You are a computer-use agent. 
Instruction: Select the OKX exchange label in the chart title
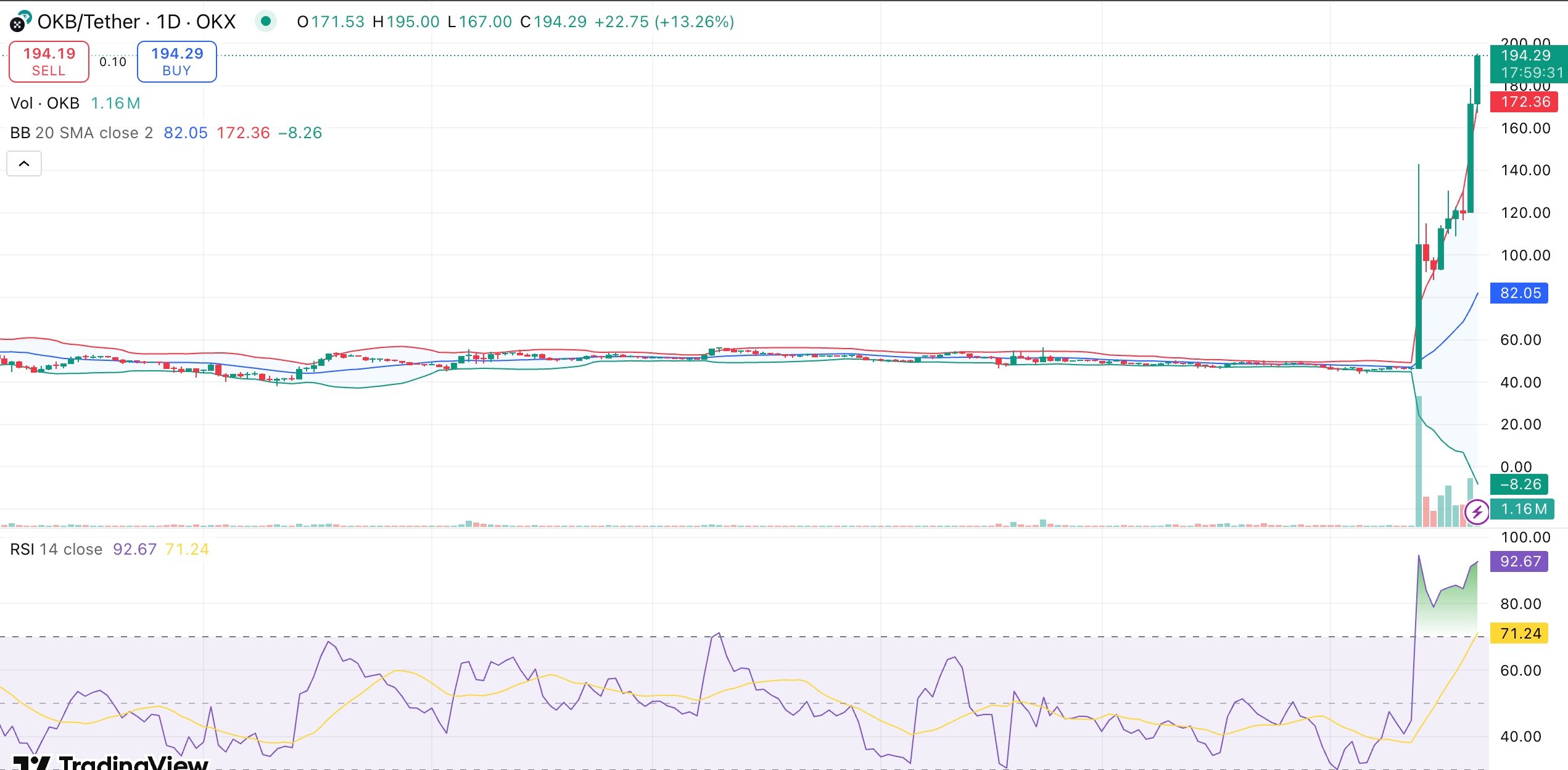point(217,22)
